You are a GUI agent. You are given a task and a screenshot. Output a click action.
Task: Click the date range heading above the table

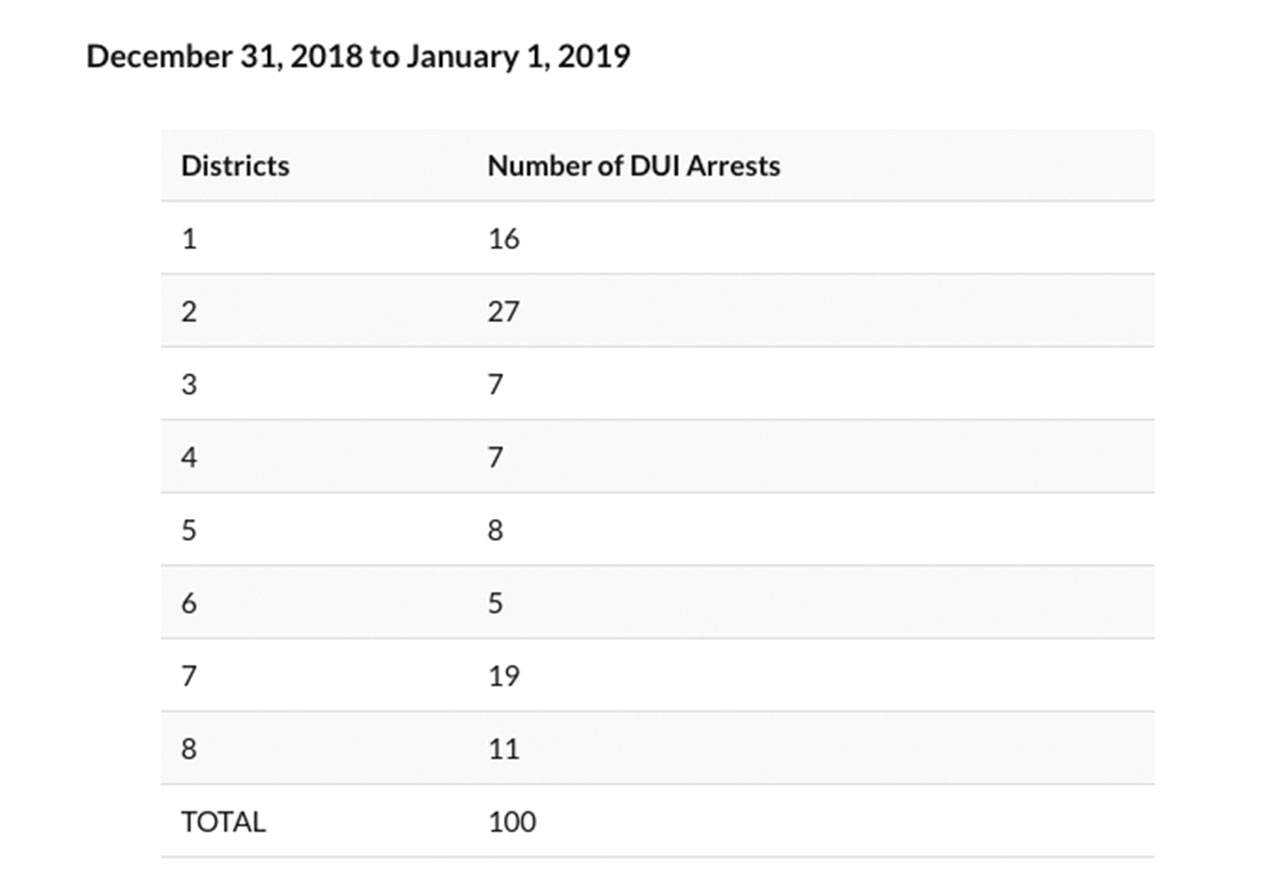(358, 56)
